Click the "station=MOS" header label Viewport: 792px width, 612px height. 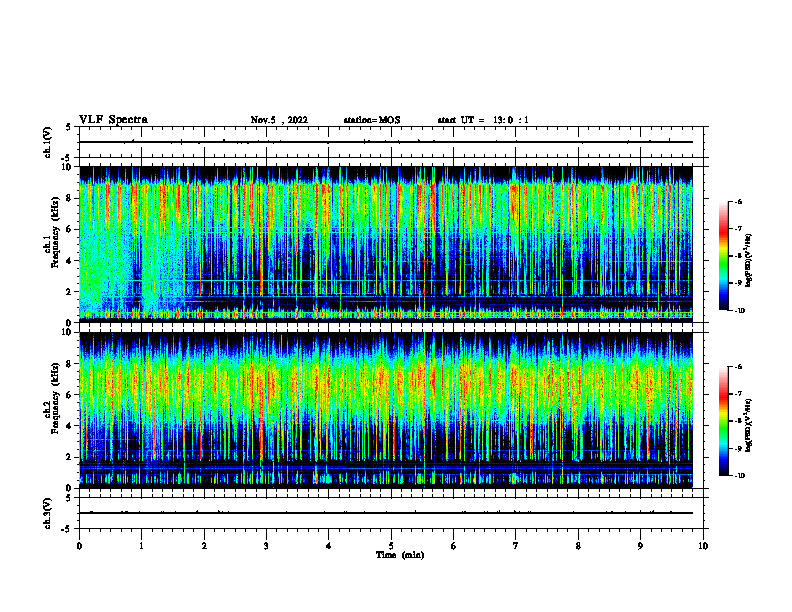coord(372,120)
